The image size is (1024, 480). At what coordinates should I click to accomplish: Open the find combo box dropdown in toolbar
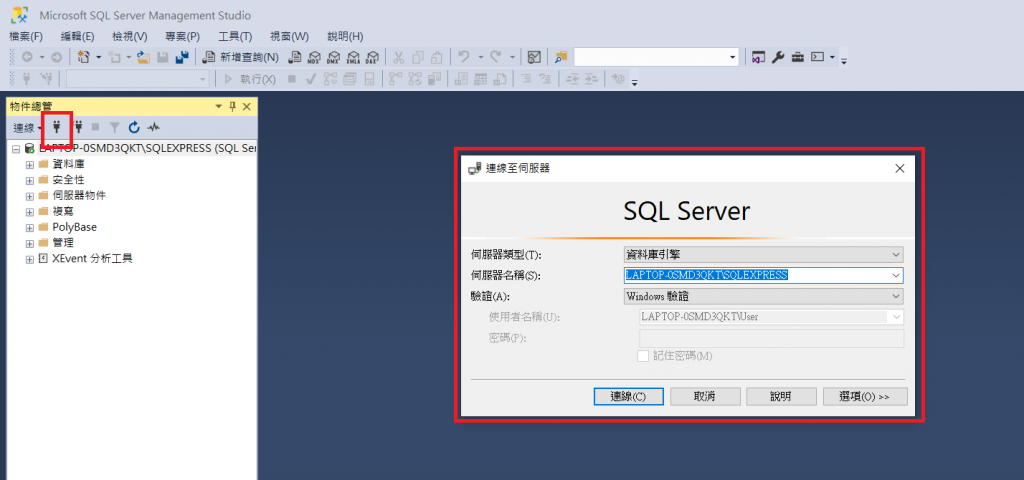(732, 57)
